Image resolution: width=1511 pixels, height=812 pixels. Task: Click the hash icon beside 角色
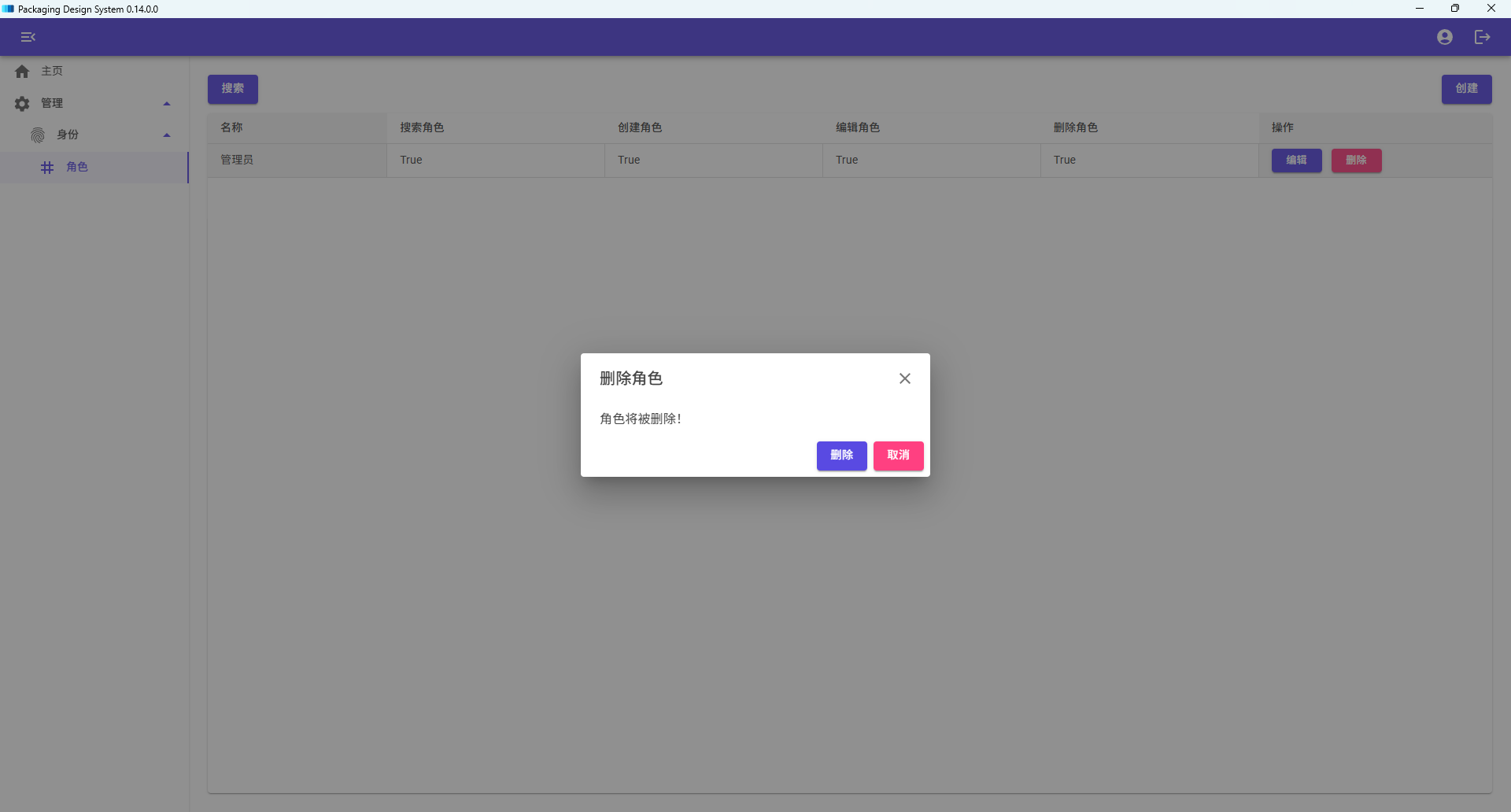pyautogui.click(x=47, y=168)
